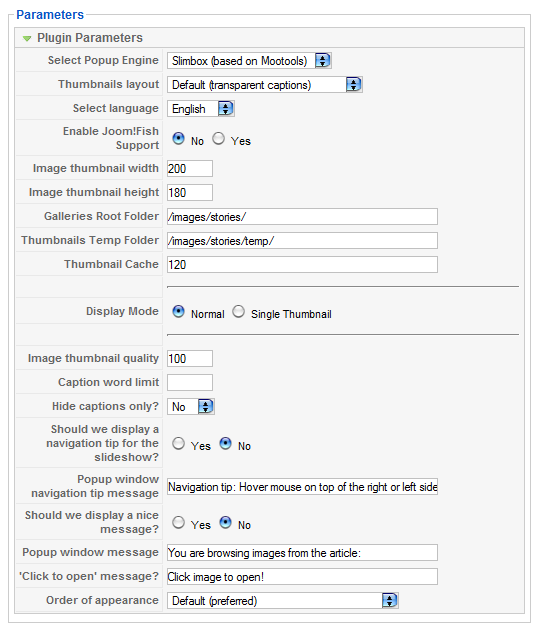537x627 pixels.
Task: Open the Select Popup Engine dropdown
Action: [249, 61]
